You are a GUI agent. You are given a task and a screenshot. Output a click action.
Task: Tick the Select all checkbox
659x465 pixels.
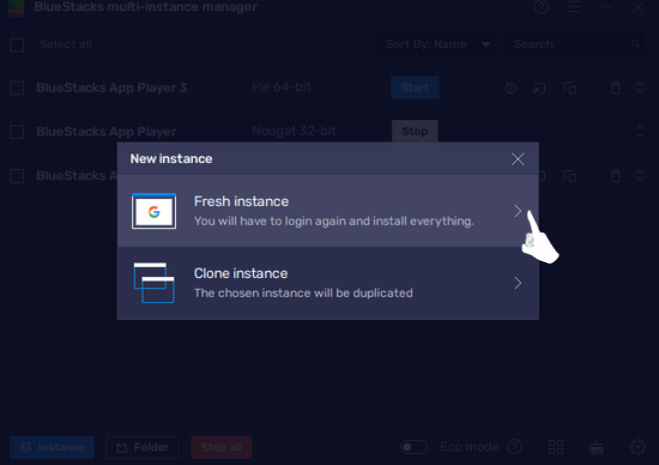coord(17,45)
